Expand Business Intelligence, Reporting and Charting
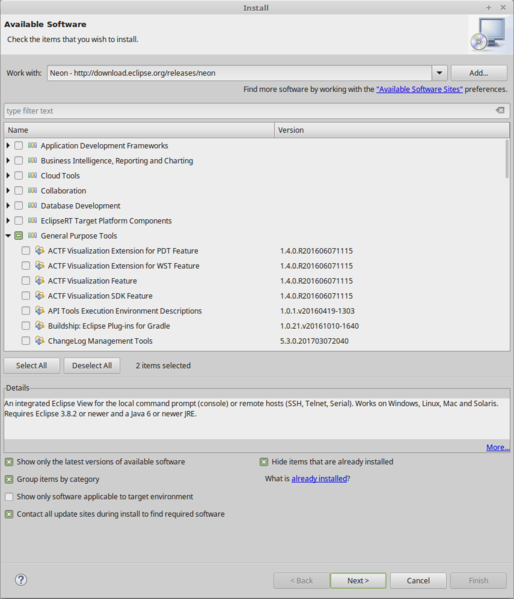 [x=8, y=160]
